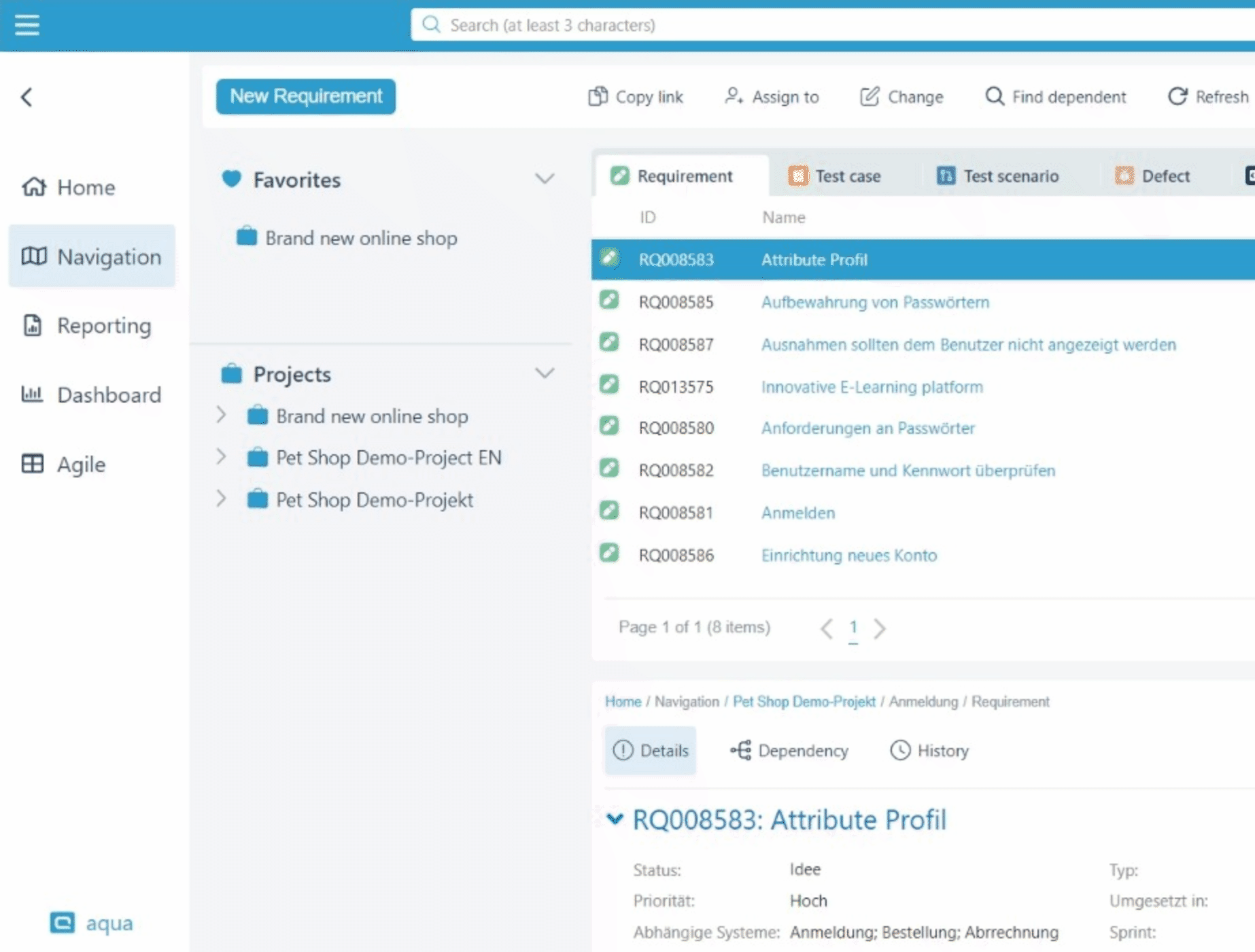Collapse the sidebar with back arrow
This screenshot has width=1255, height=952.
pyautogui.click(x=27, y=97)
